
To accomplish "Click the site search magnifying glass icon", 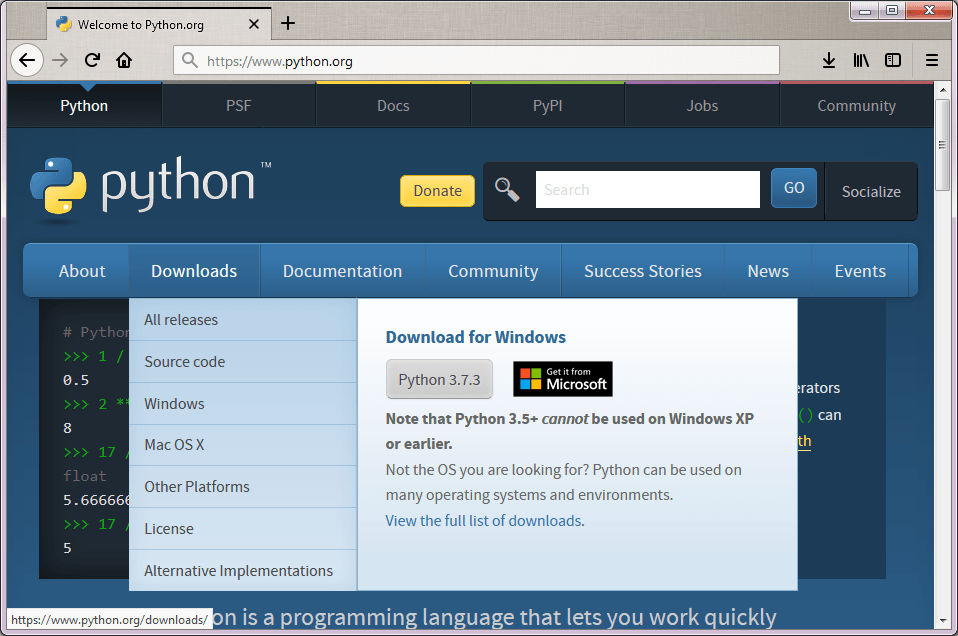I will [x=506, y=189].
